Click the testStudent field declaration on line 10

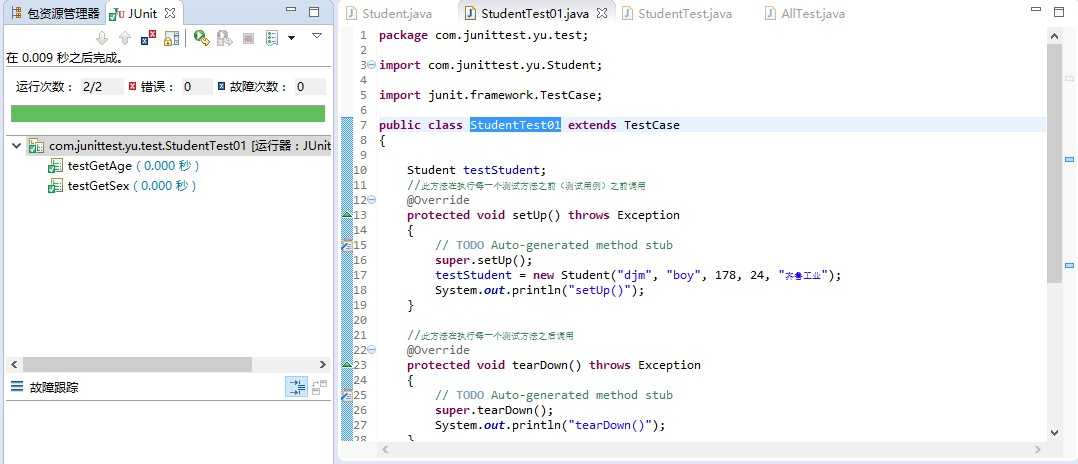(x=476, y=170)
